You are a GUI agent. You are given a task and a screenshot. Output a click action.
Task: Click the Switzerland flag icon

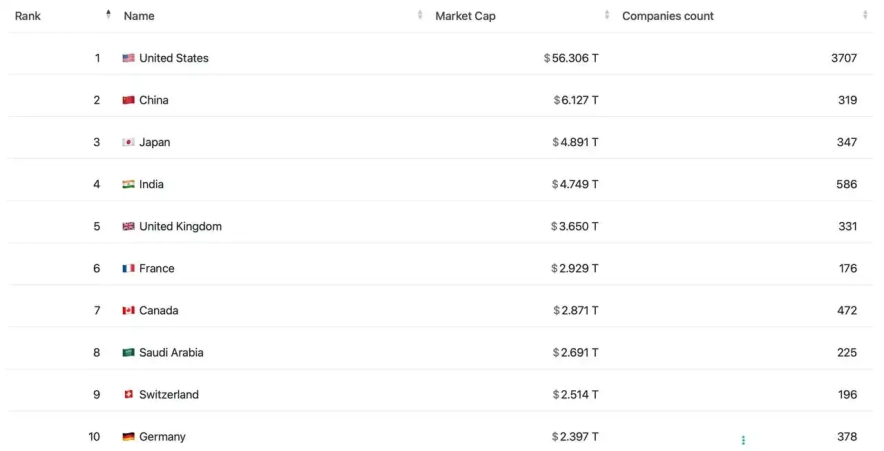(128, 394)
